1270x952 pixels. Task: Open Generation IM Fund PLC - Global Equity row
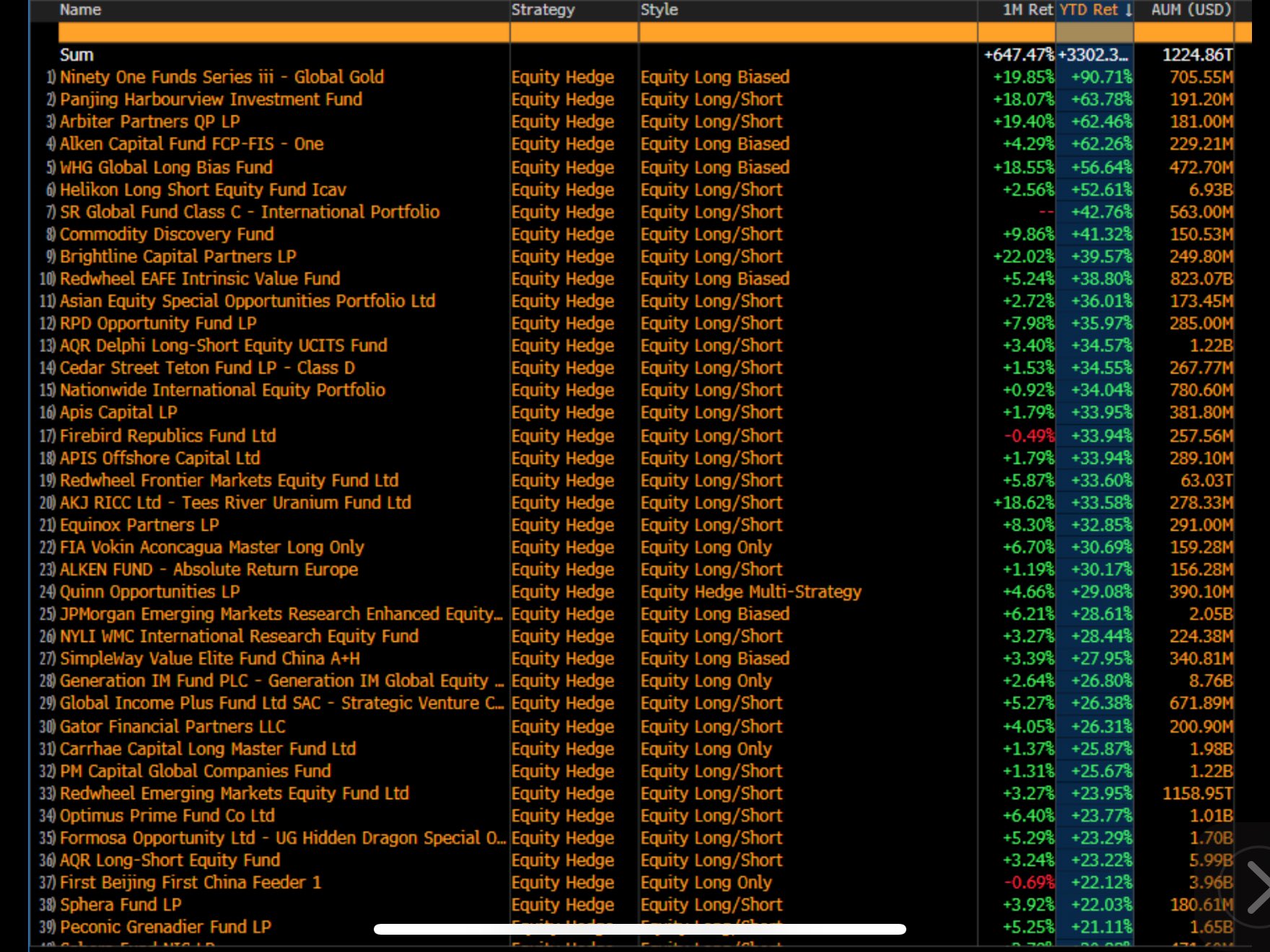[x=281, y=682]
